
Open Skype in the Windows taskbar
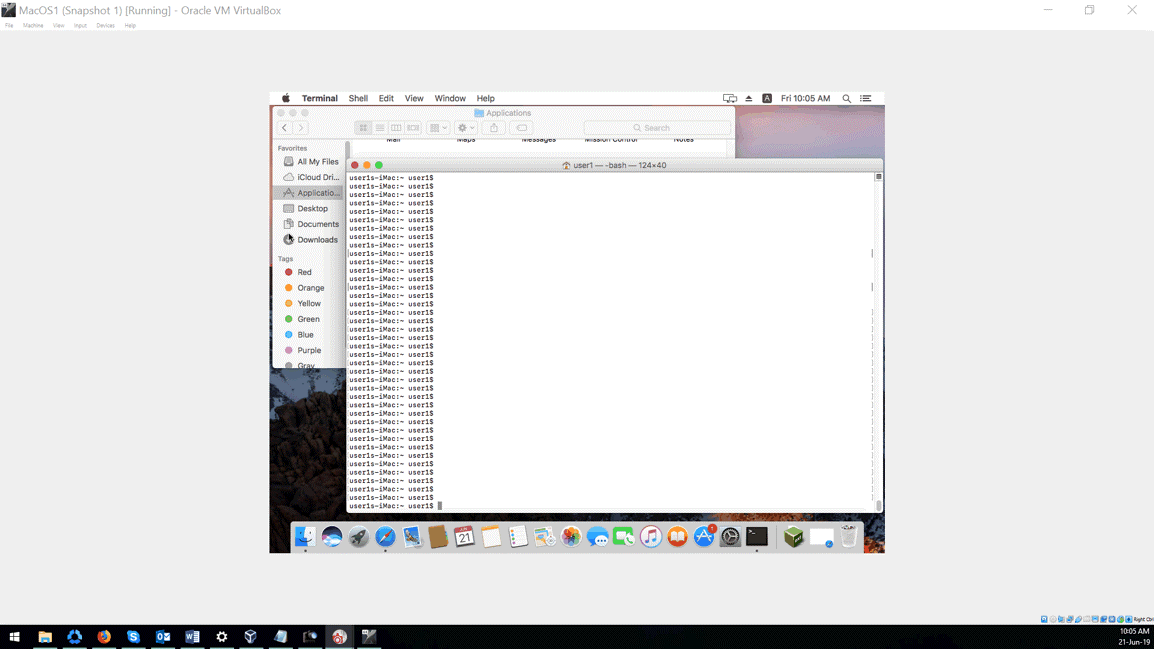(133, 636)
